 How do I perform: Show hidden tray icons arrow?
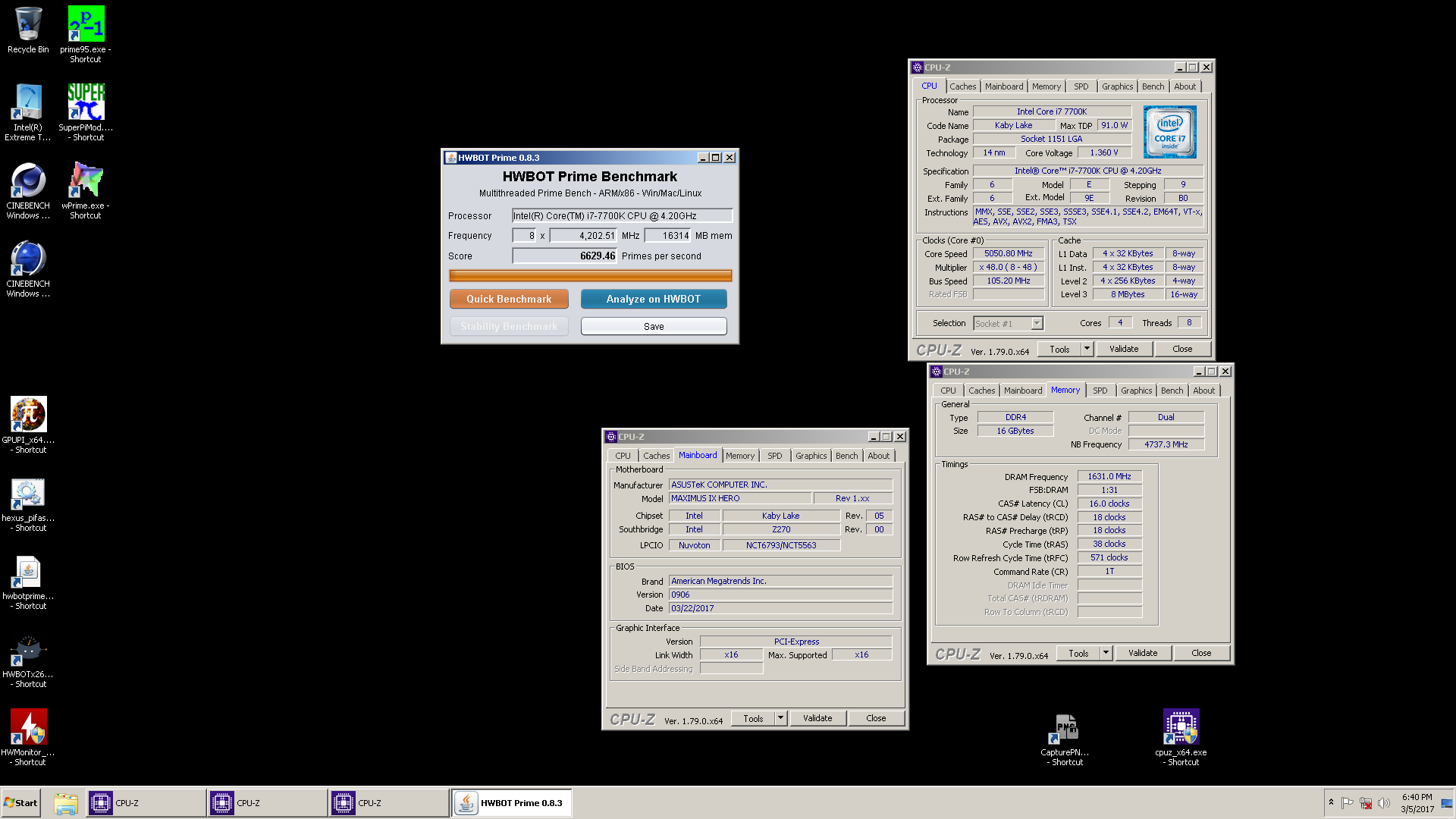(1331, 802)
